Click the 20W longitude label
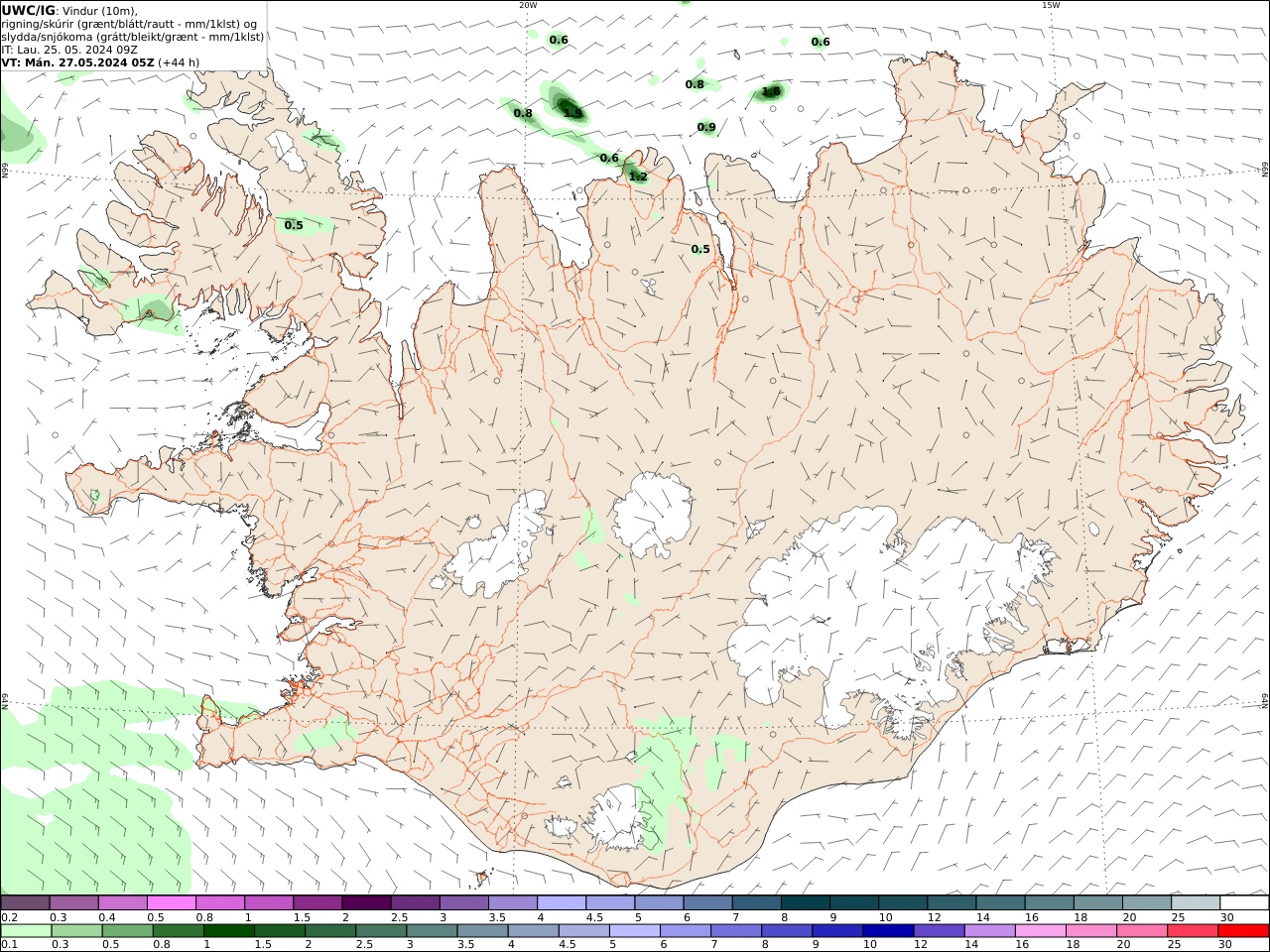The width and height of the screenshot is (1270, 952). (x=528, y=5)
